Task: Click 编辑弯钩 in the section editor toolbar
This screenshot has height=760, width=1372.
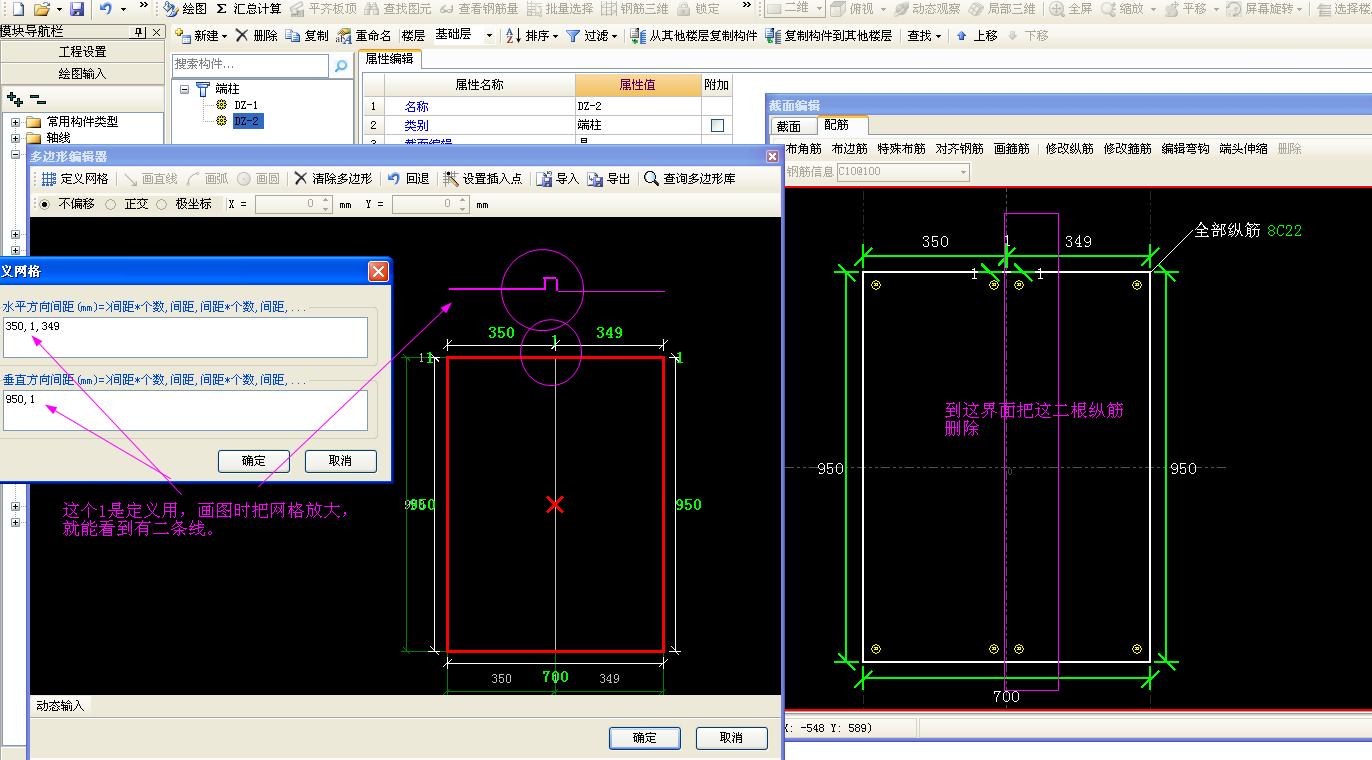Action: click(1185, 149)
